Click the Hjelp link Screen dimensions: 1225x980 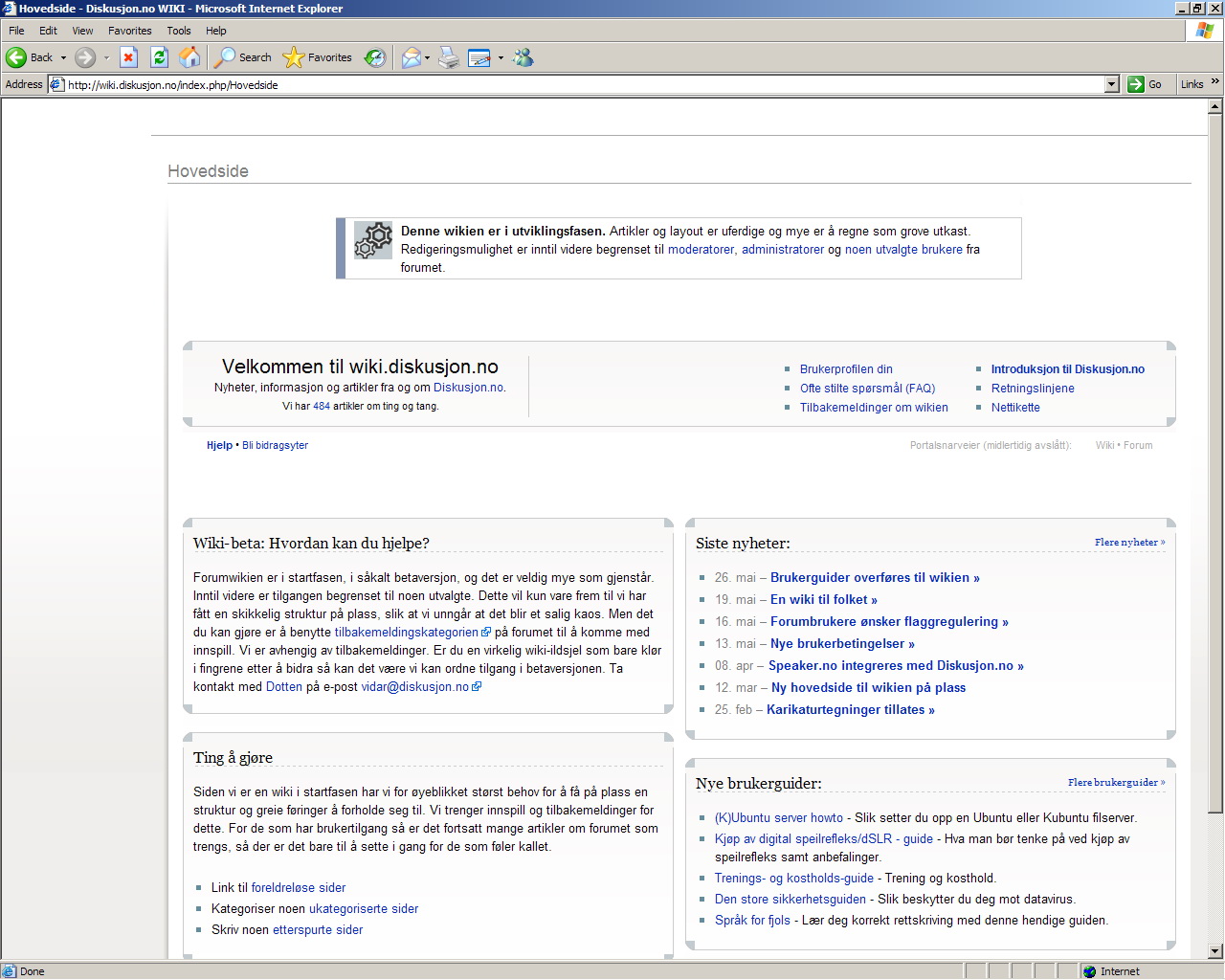point(219,446)
